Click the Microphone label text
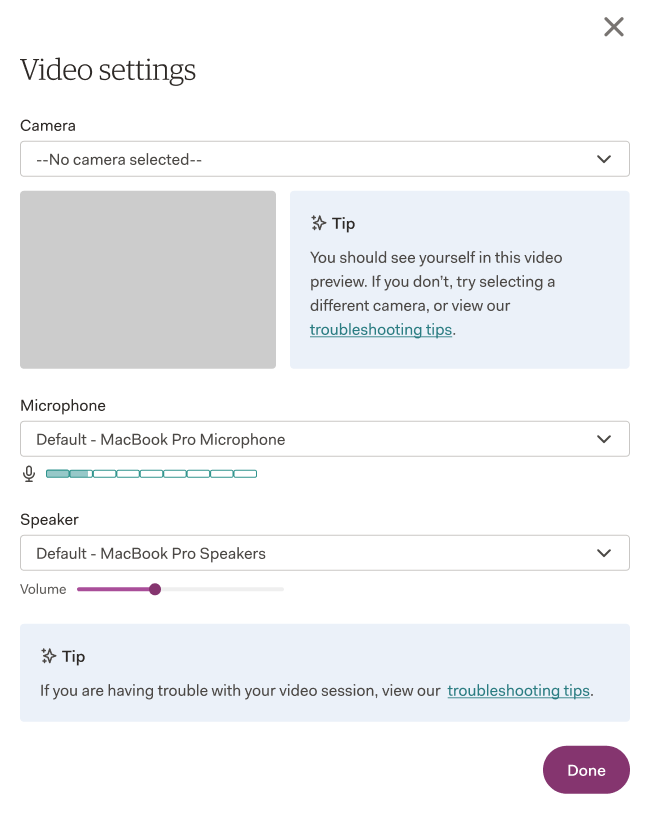This screenshot has height=826, width=650. (x=63, y=406)
